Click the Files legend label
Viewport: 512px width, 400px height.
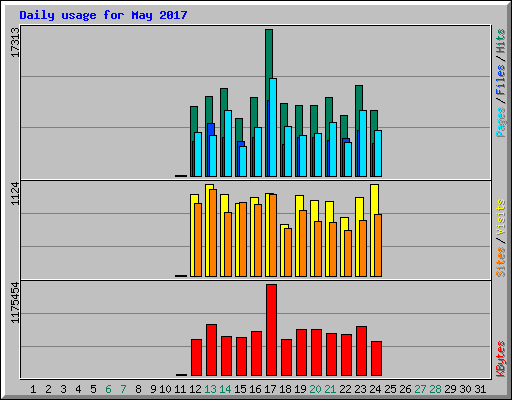tap(501, 80)
